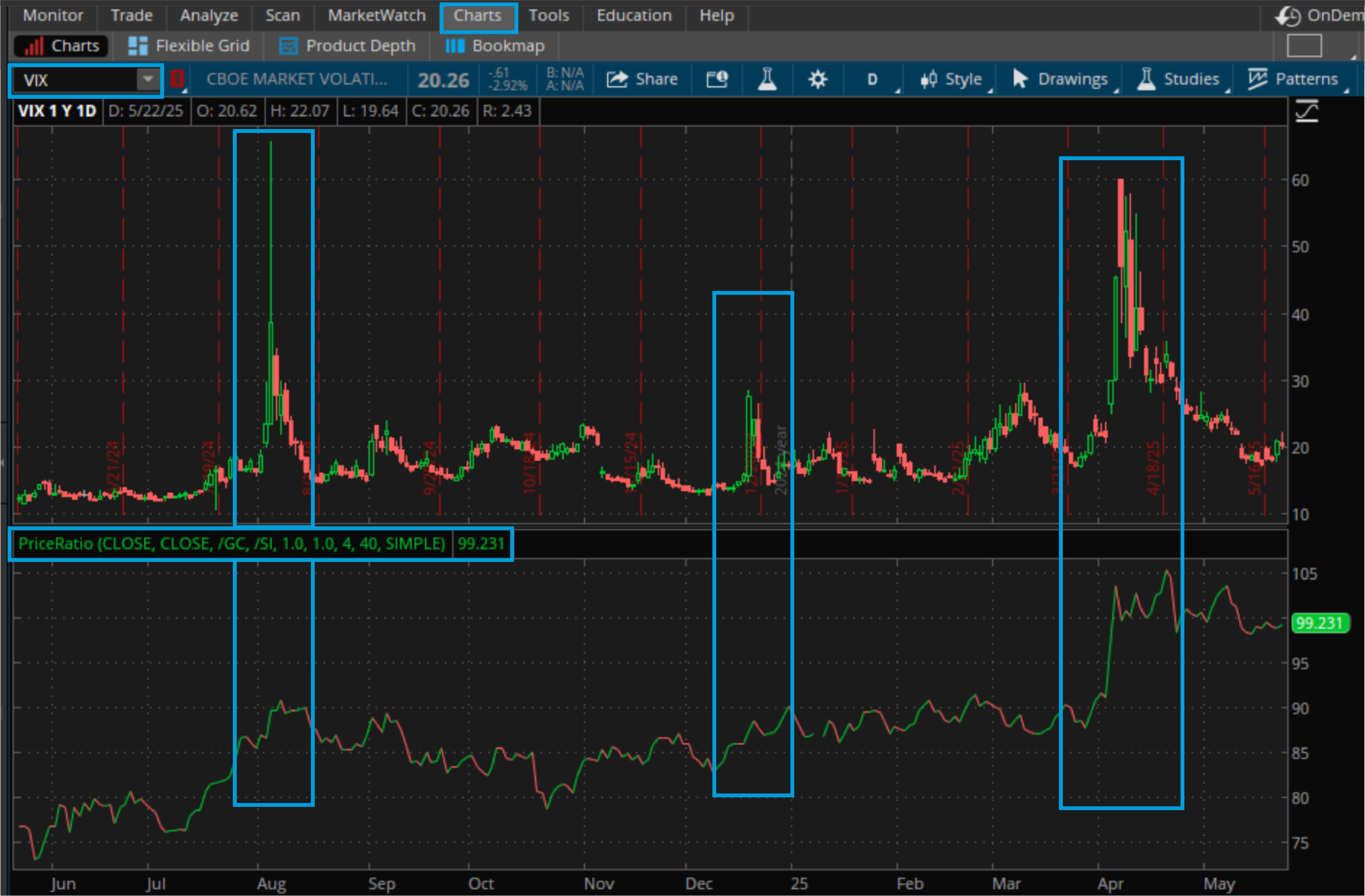Click the OnDemand clock icon
The image size is (1365, 896).
[1288, 16]
